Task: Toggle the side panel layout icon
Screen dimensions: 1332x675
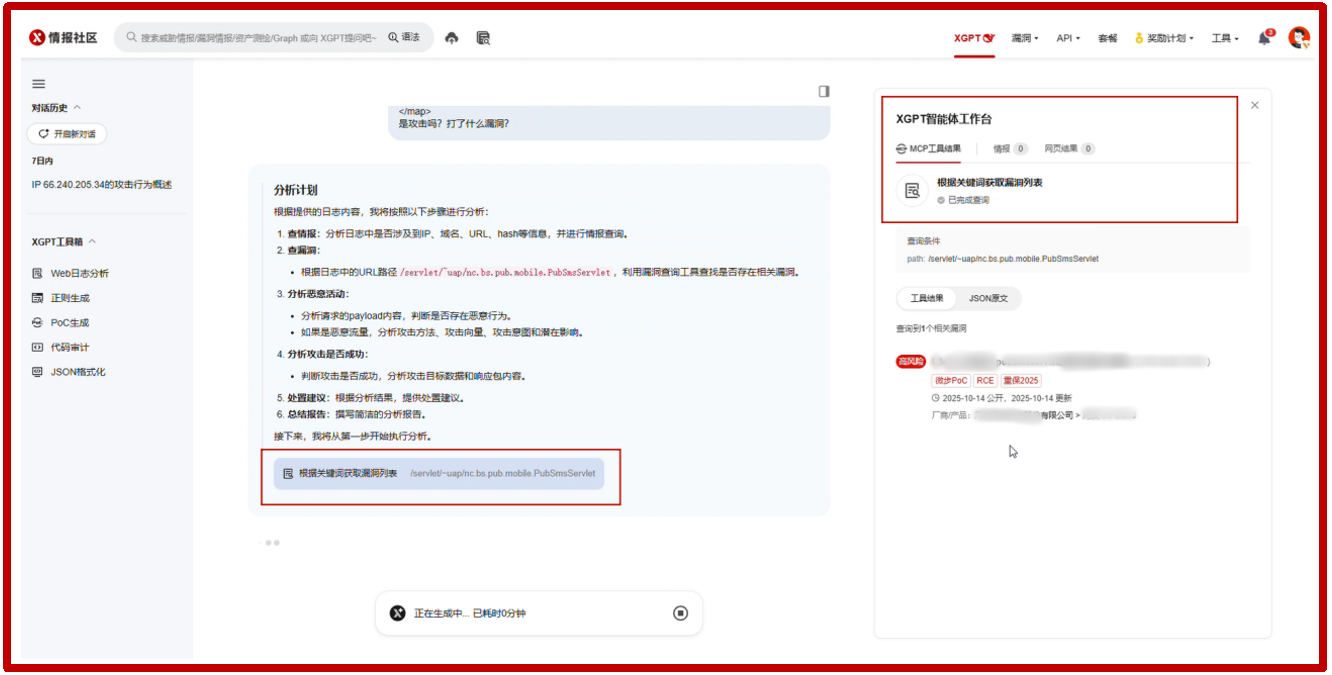Action: [824, 91]
